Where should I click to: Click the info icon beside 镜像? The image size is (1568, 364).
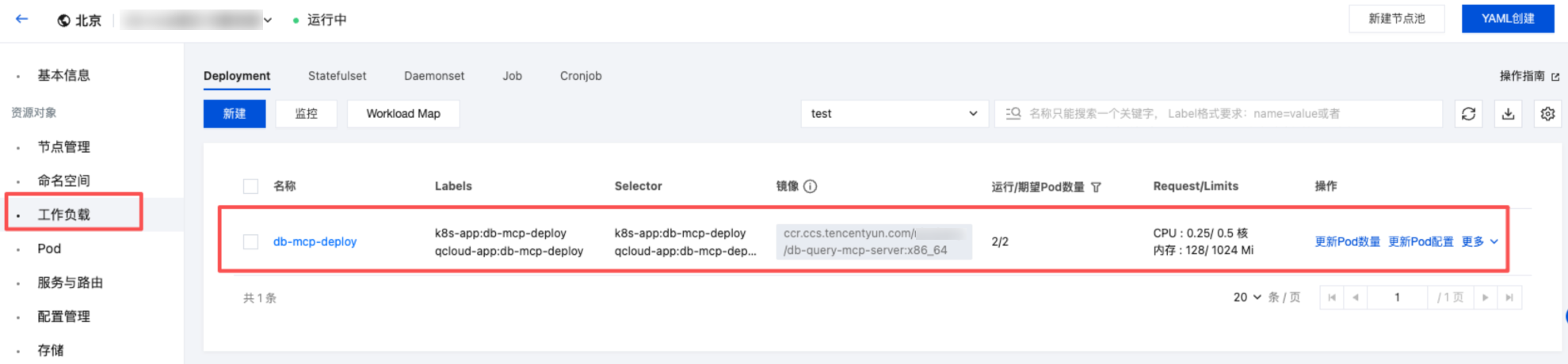coord(811,187)
